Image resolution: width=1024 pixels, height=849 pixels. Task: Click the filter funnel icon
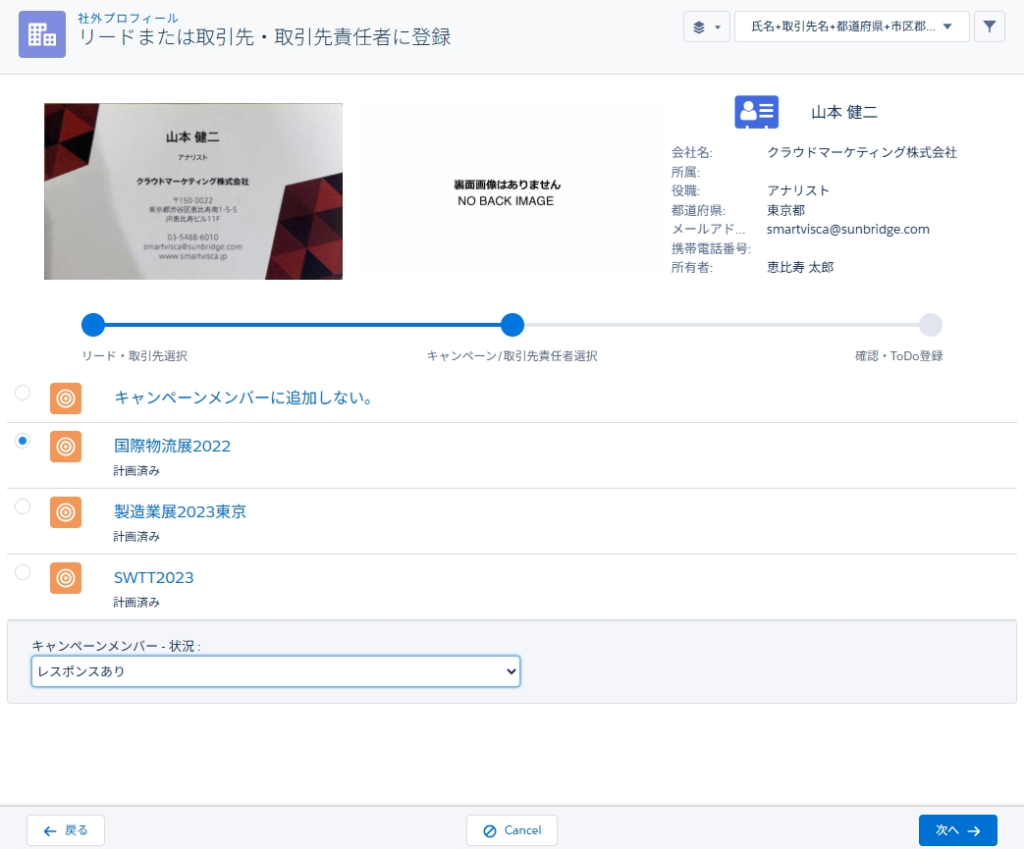click(x=989, y=27)
